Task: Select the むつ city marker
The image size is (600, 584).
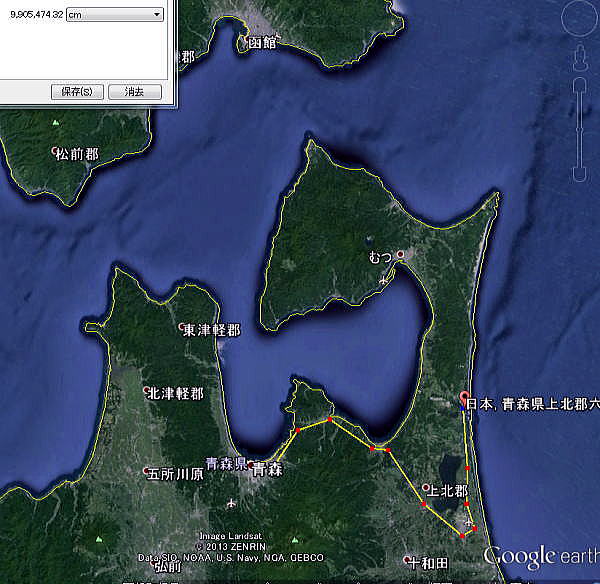Action: pos(400,255)
